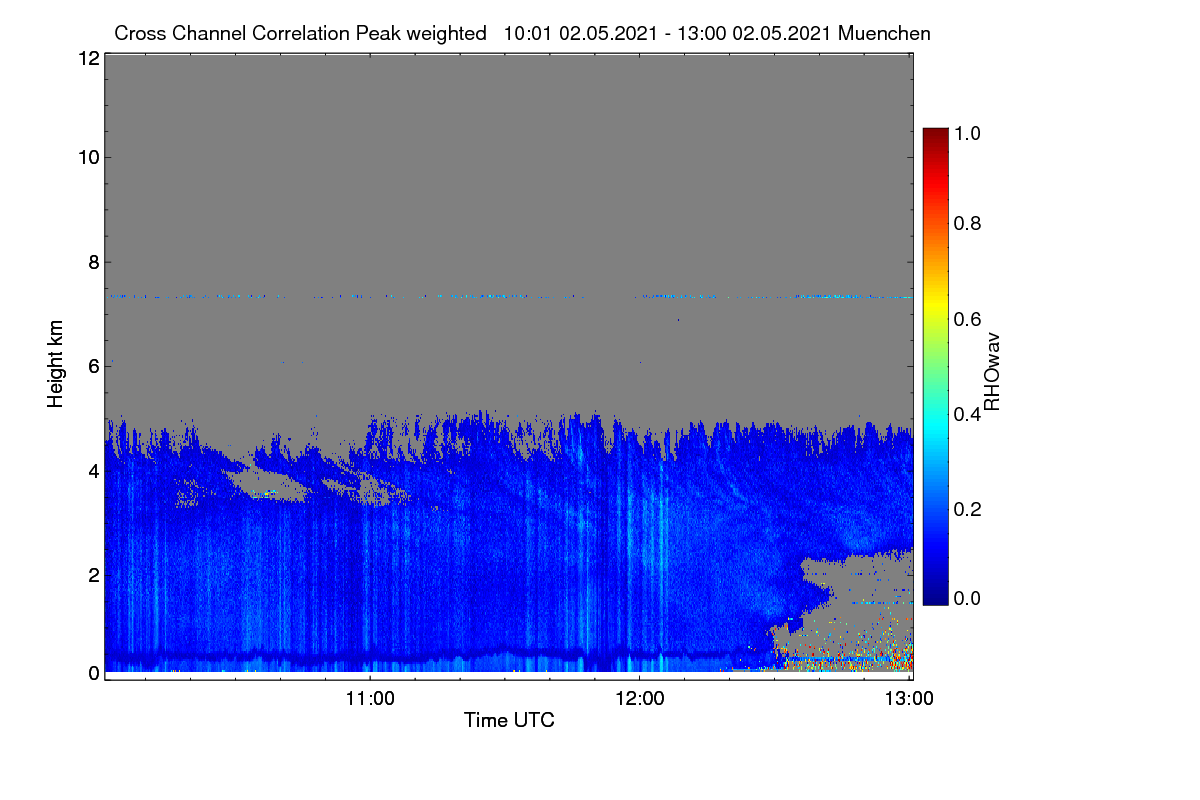Click the dark blue bottom of the colorbar
Image resolution: width=1200 pixels, height=800 pixels.
click(x=934, y=595)
